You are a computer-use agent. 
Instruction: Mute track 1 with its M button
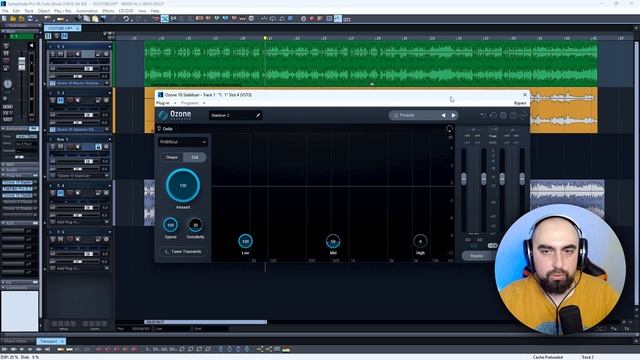coord(60,54)
